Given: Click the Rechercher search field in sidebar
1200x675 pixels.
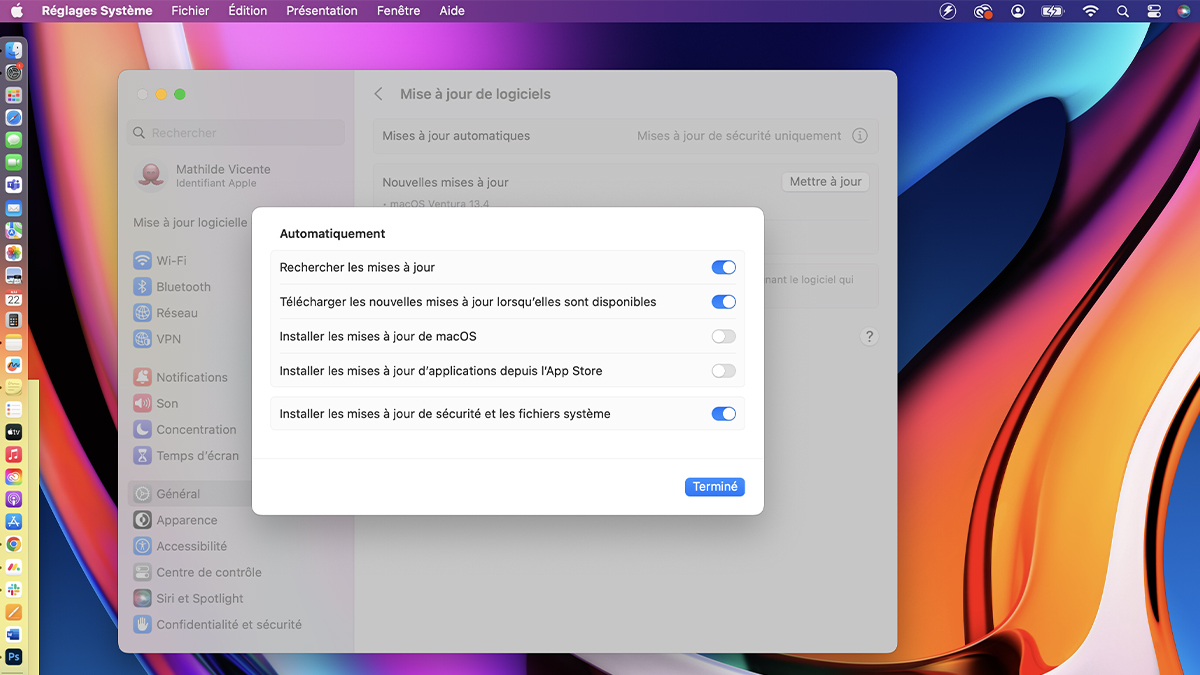Looking at the screenshot, I should pyautogui.click(x=237, y=133).
